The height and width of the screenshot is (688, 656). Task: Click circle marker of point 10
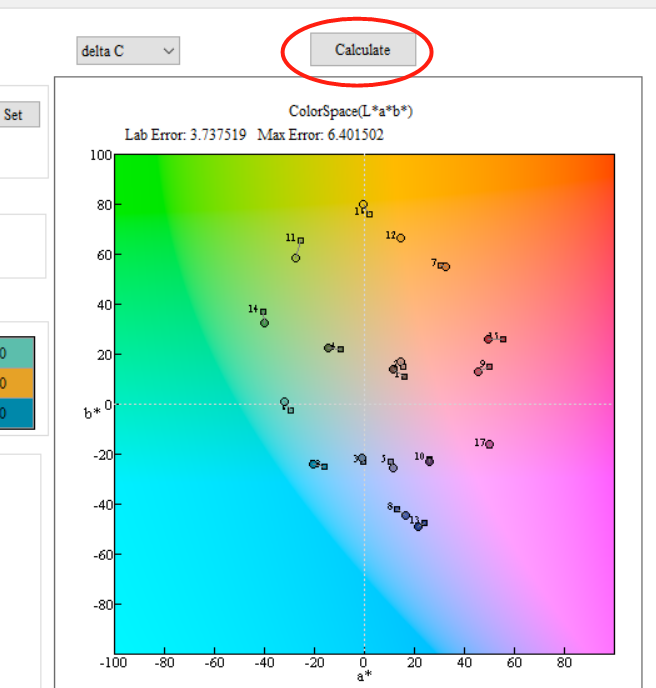(429, 461)
